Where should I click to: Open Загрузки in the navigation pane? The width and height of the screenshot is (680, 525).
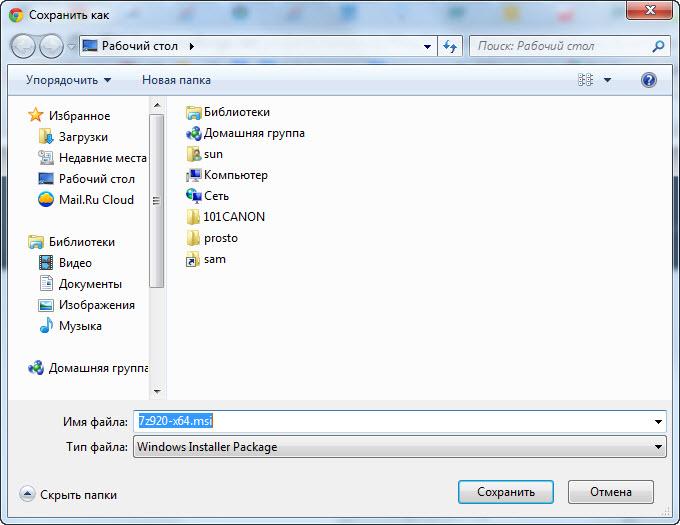(83, 137)
